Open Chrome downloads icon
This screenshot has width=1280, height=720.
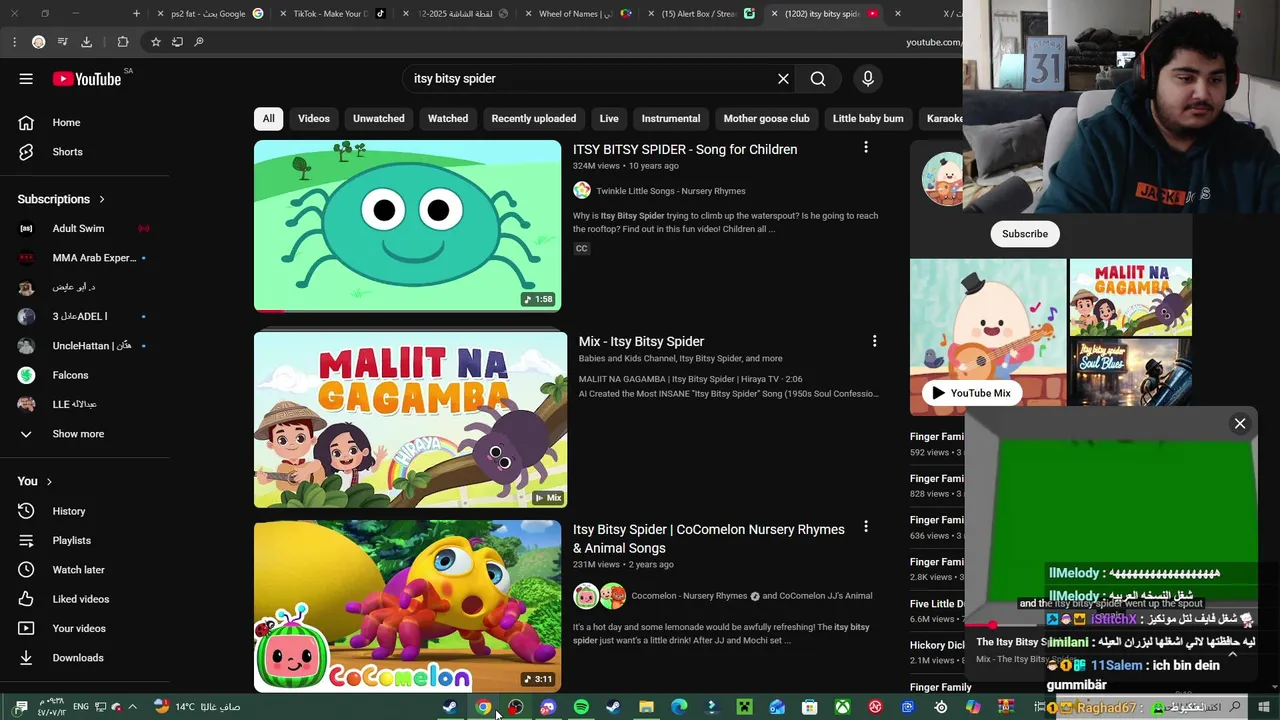86,42
